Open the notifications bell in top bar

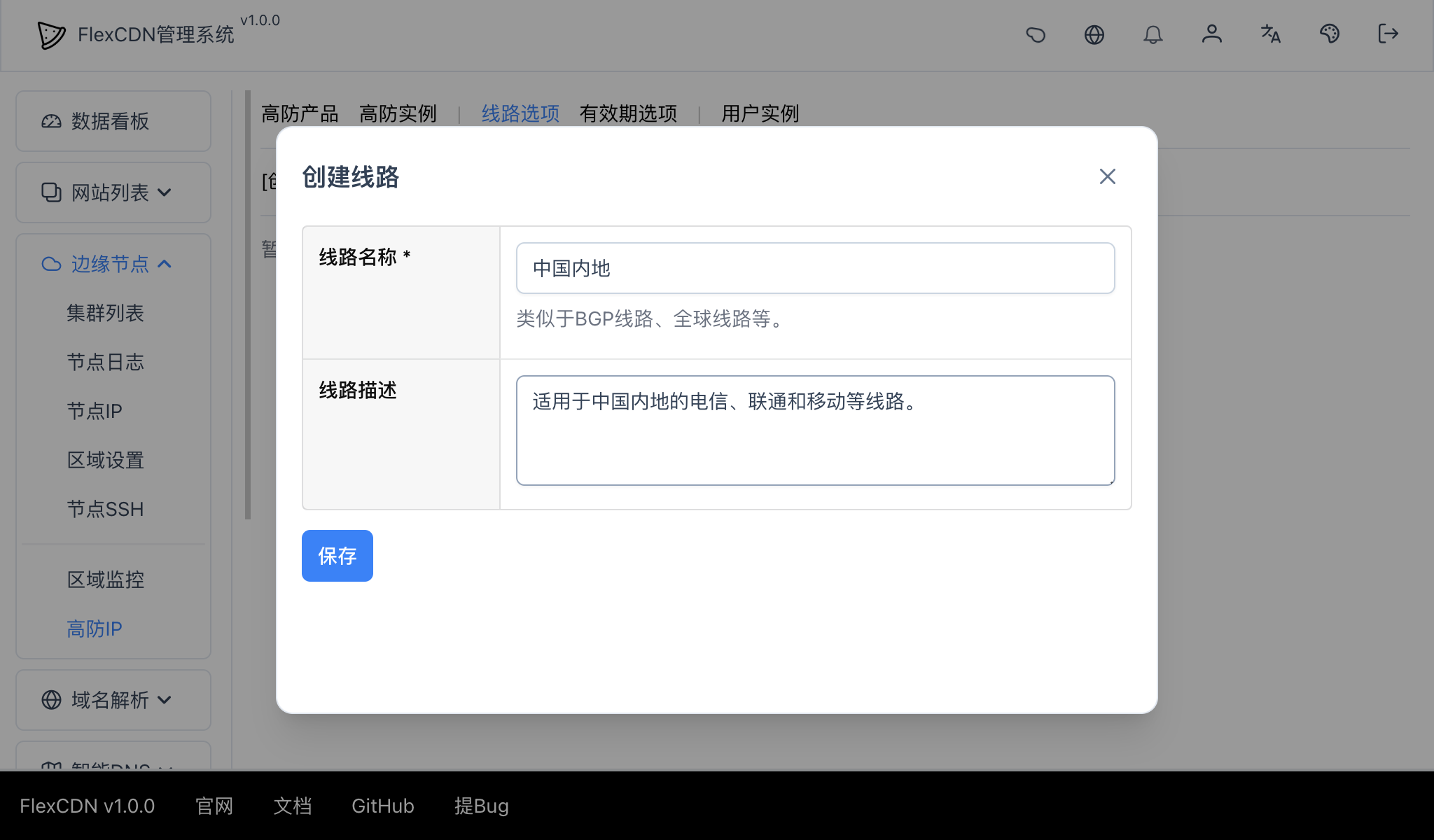[1154, 34]
